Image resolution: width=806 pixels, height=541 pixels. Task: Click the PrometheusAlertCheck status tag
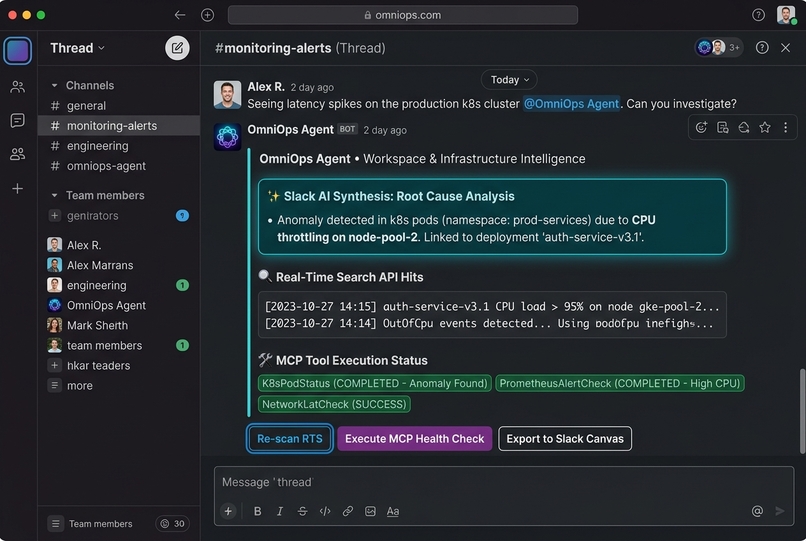(x=619, y=383)
